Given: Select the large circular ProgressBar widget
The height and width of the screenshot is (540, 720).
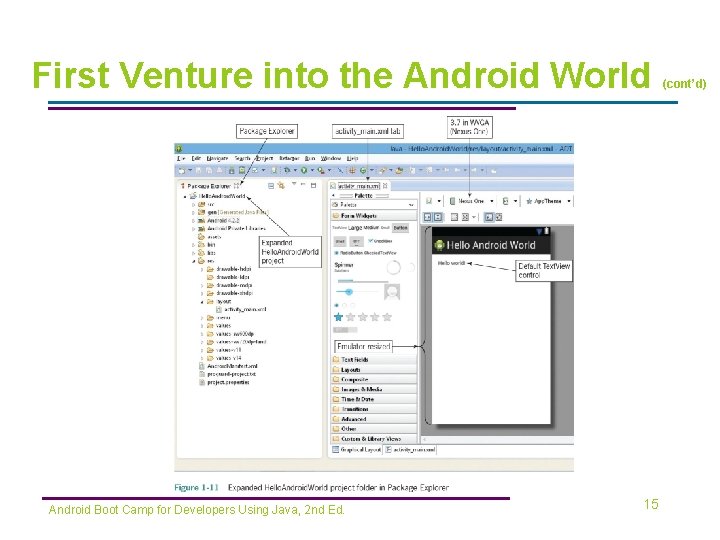Looking at the screenshot, I should pos(394,267).
